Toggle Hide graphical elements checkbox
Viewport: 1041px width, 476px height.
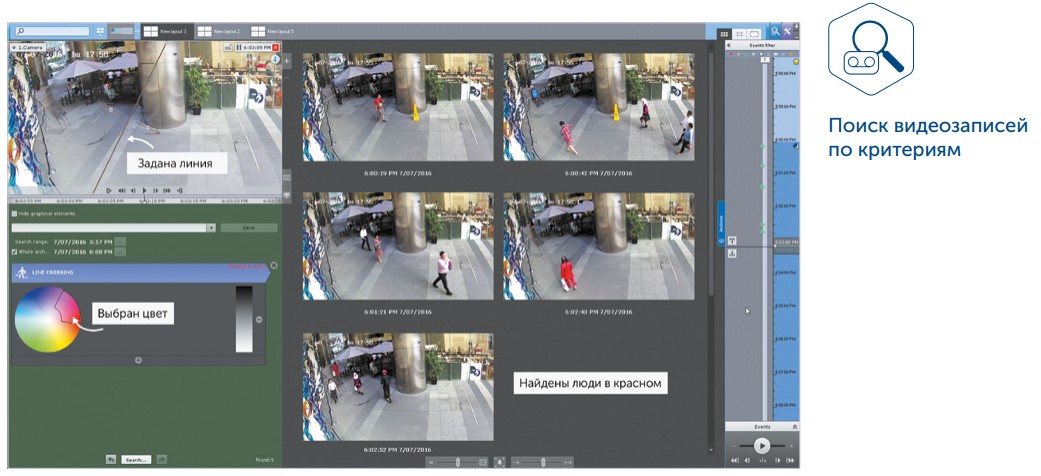(x=15, y=214)
